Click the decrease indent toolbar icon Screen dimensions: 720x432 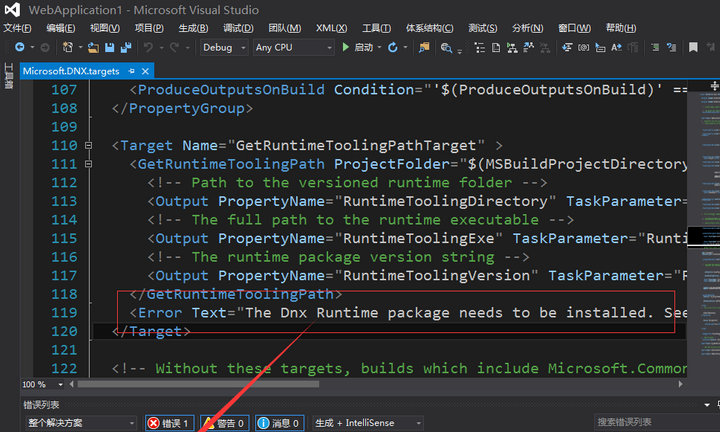point(567,47)
